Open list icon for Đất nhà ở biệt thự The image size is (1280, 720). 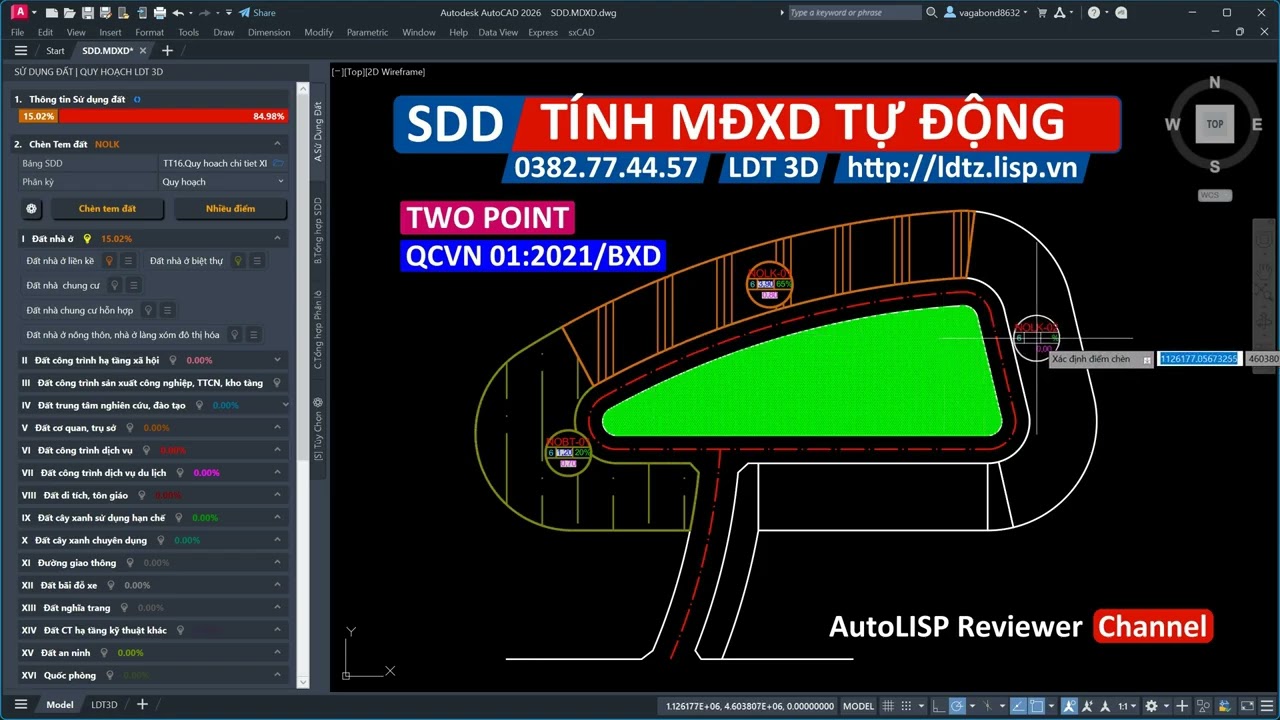tap(257, 261)
